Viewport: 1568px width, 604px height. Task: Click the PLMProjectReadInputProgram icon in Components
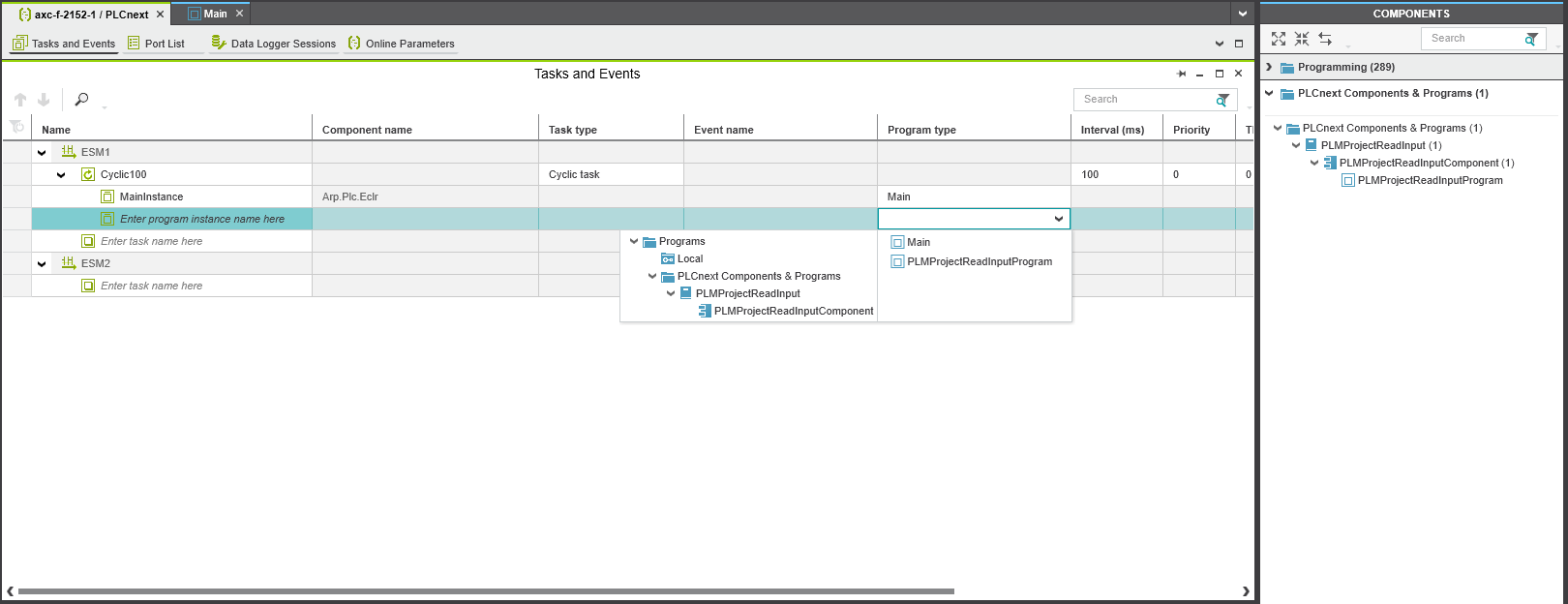tap(1348, 180)
